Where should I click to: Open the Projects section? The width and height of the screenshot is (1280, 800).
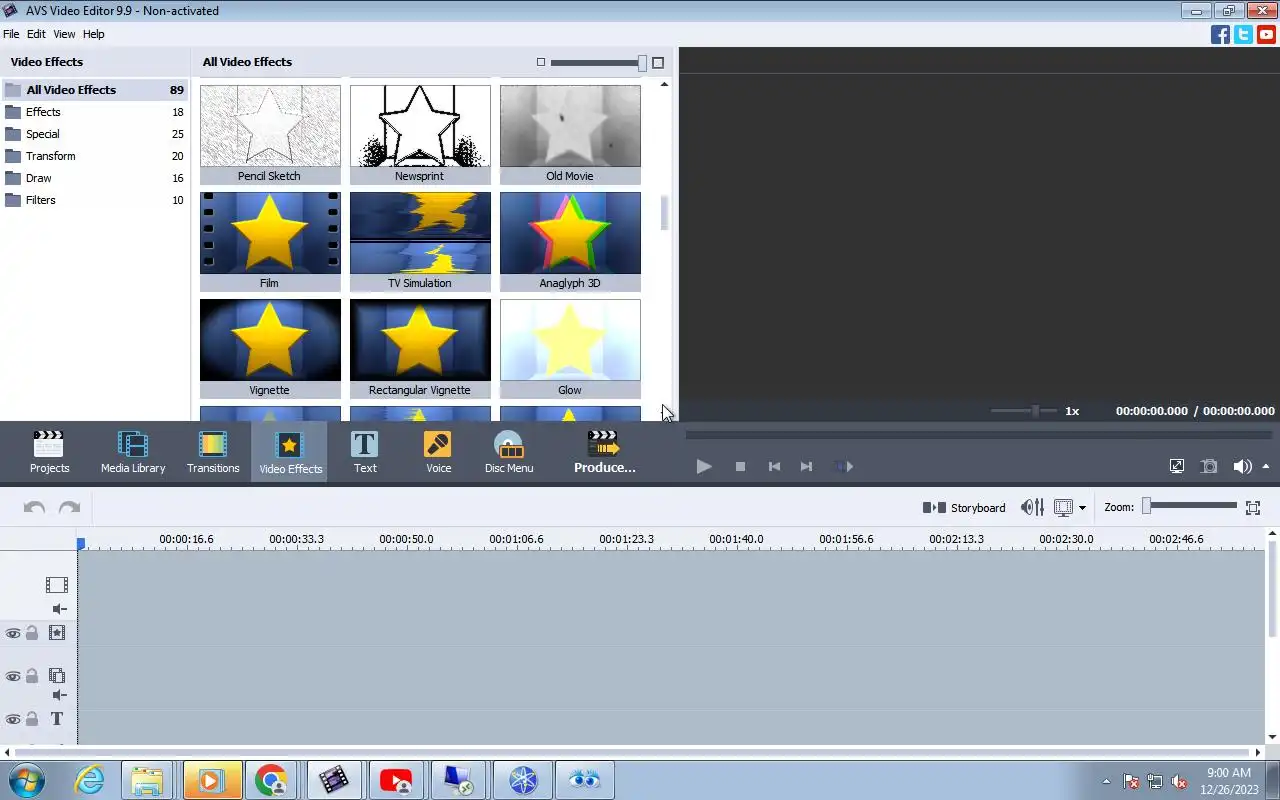(49, 452)
